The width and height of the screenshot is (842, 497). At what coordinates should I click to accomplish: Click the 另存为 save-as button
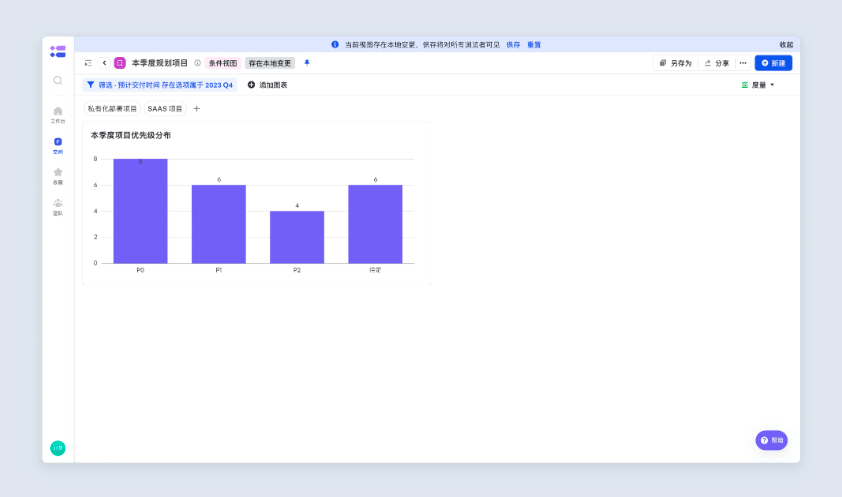pos(676,63)
